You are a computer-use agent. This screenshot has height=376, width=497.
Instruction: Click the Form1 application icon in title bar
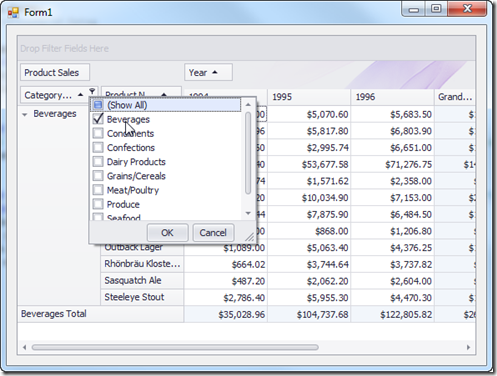point(13,13)
